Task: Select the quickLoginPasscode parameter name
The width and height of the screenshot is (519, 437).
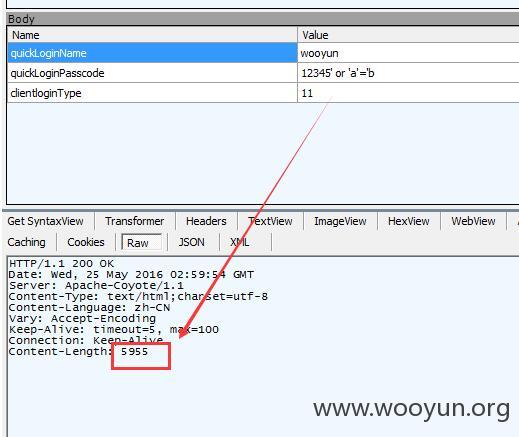Action: (57, 73)
